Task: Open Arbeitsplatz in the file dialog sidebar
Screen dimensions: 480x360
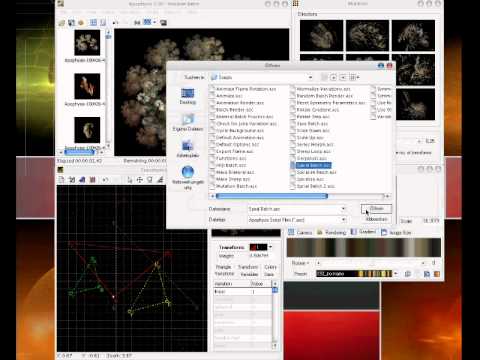Action: click(x=188, y=149)
